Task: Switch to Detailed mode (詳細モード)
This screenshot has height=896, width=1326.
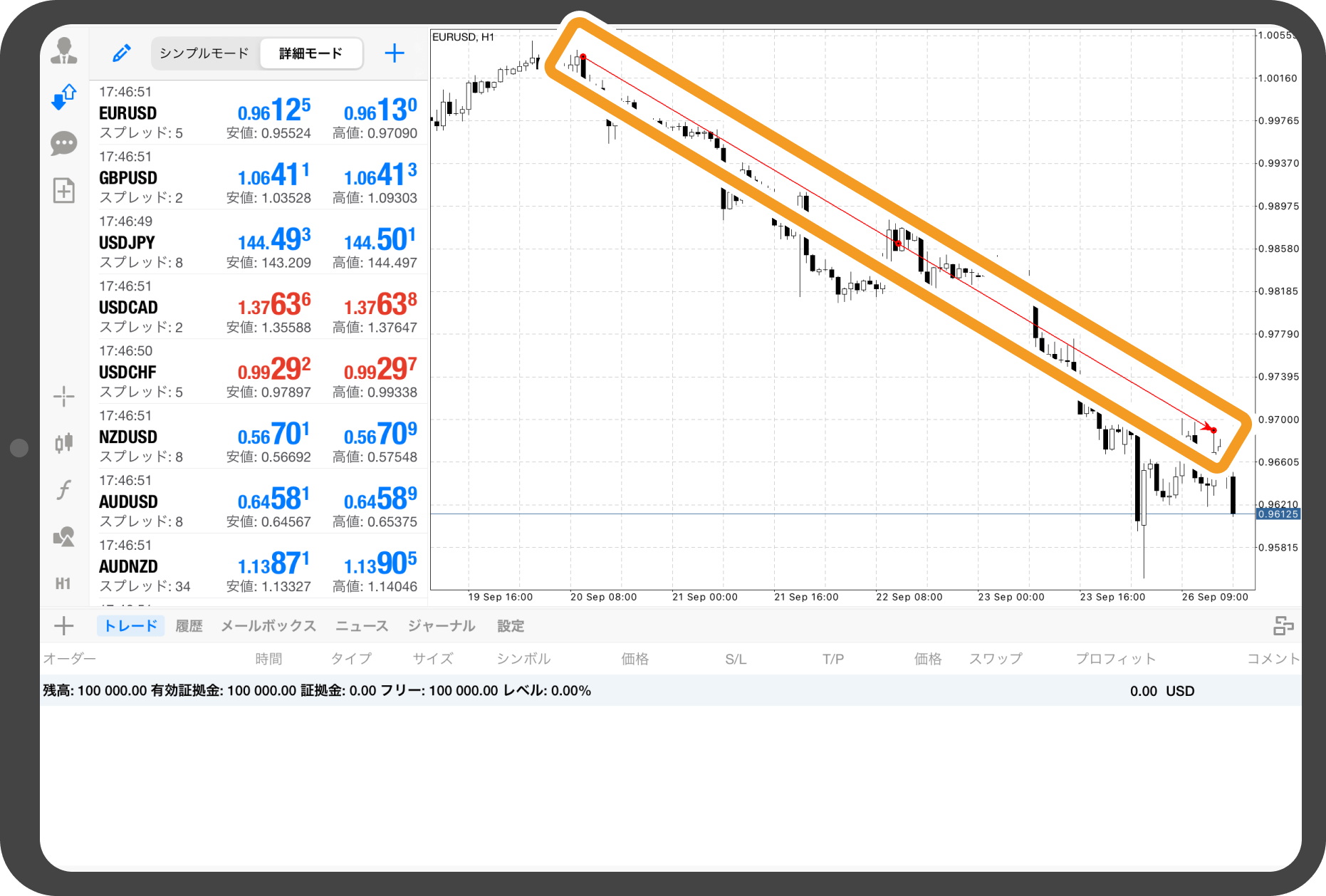Action: tap(311, 53)
